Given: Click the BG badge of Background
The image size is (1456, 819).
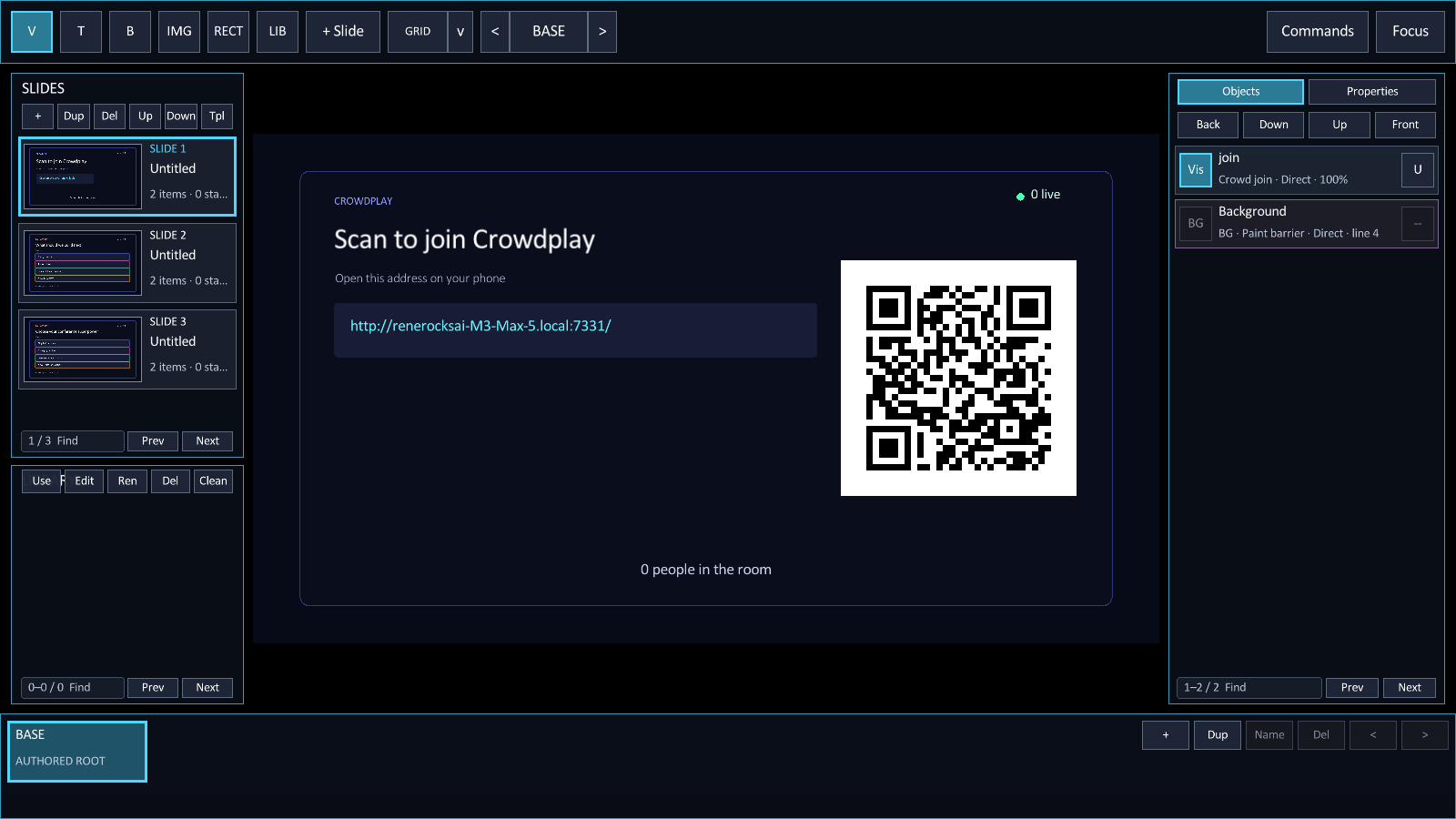Looking at the screenshot, I should click(x=1196, y=224).
